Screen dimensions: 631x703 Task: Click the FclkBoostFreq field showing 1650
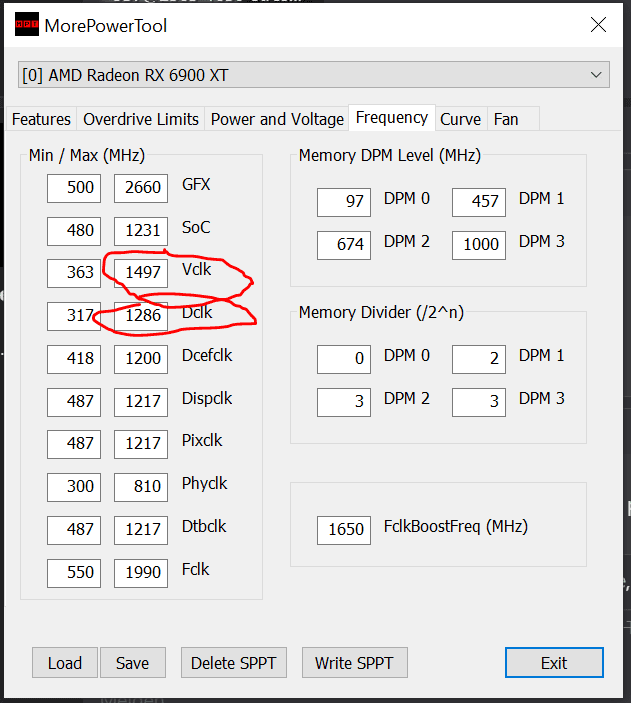click(344, 530)
